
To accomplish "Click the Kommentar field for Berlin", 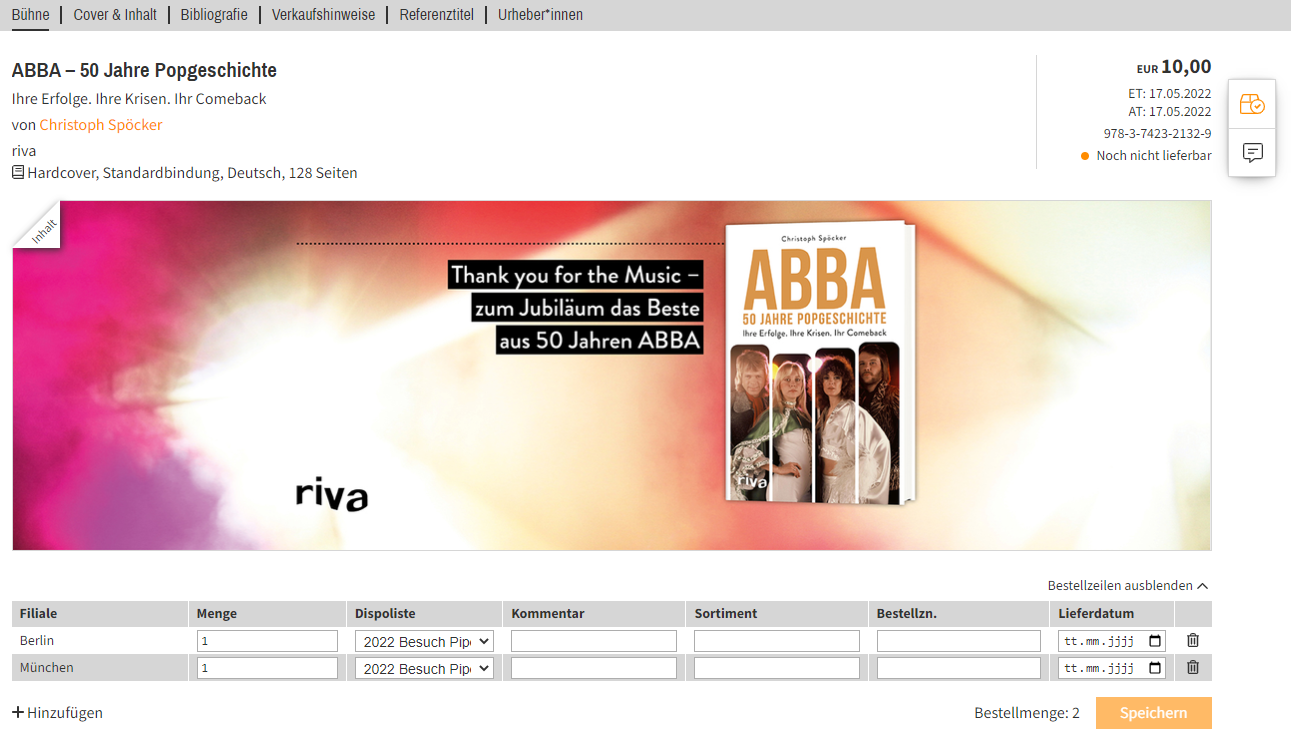I will point(594,641).
